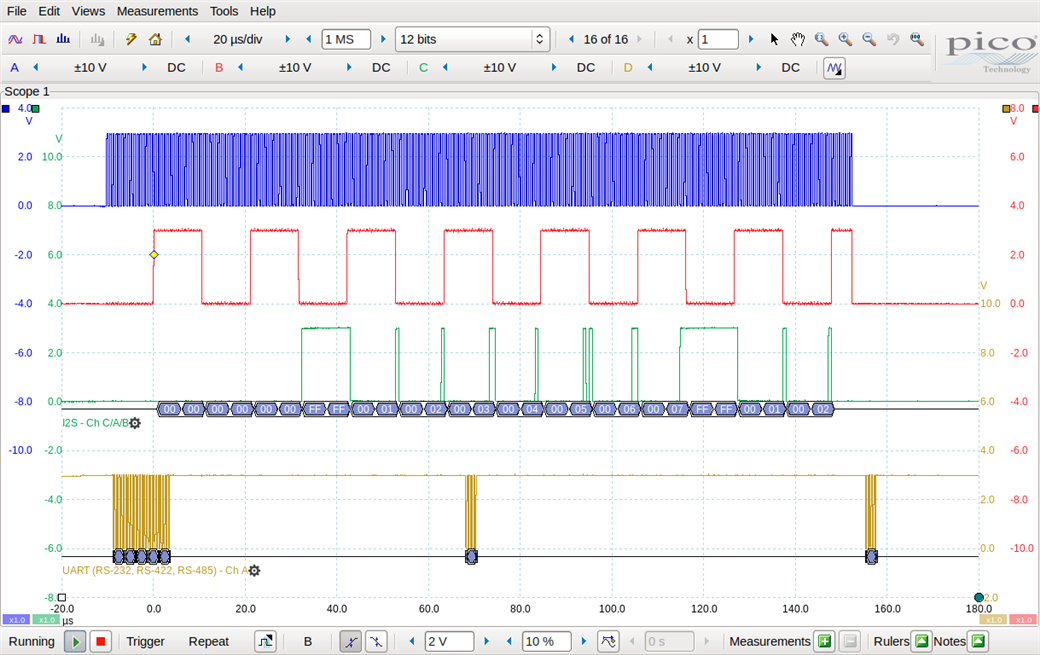Open the Help menu

pyautogui.click(x=263, y=11)
